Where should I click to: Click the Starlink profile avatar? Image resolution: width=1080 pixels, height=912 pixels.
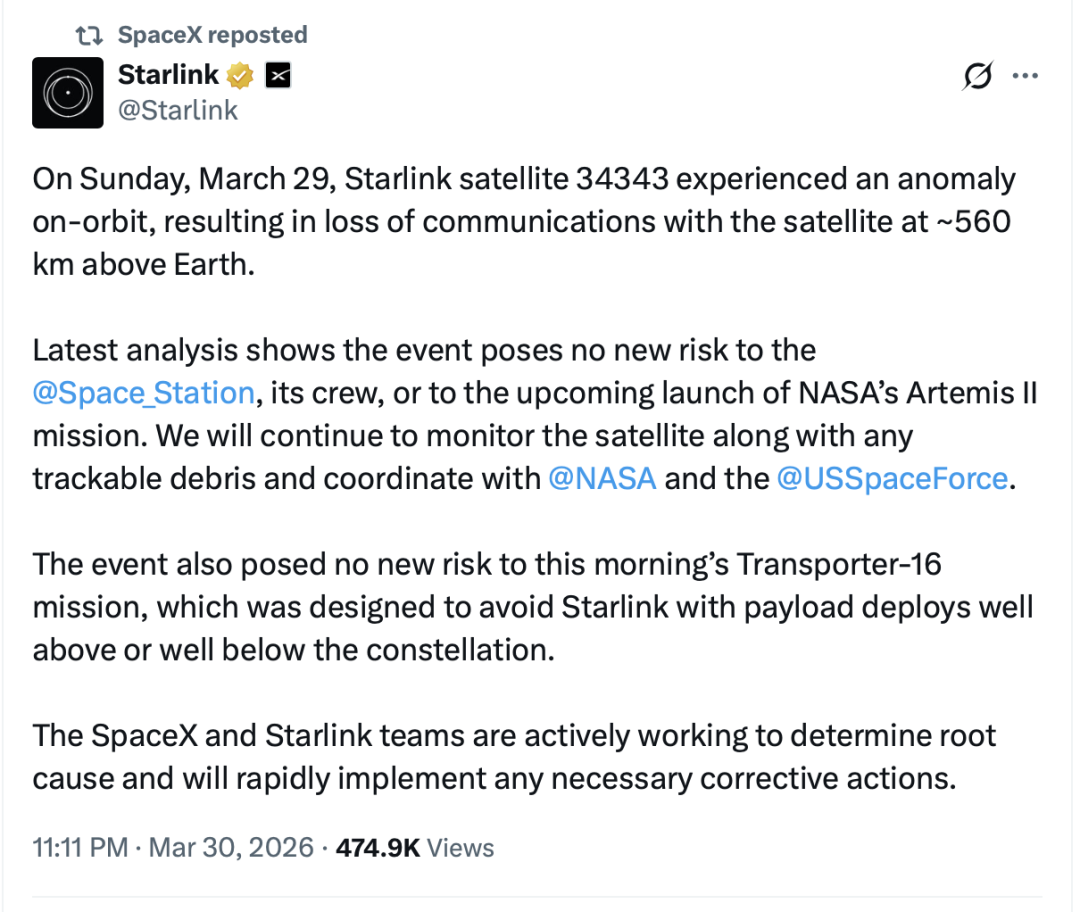[68, 92]
